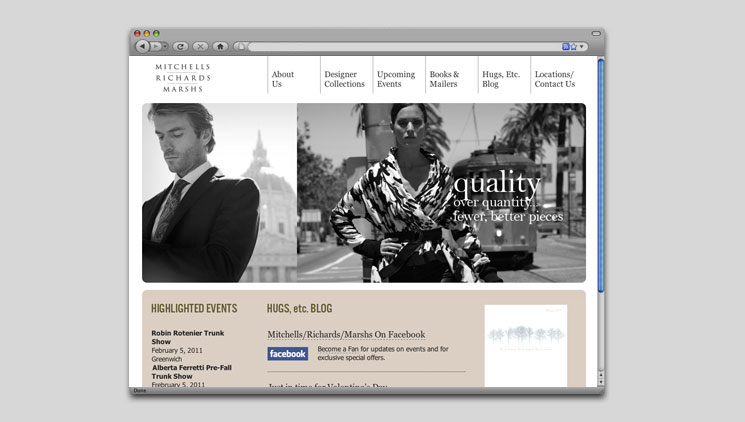The image size is (745, 422).
Task: Click the 'Greenwich' location text
Action: (x=166, y=359)
